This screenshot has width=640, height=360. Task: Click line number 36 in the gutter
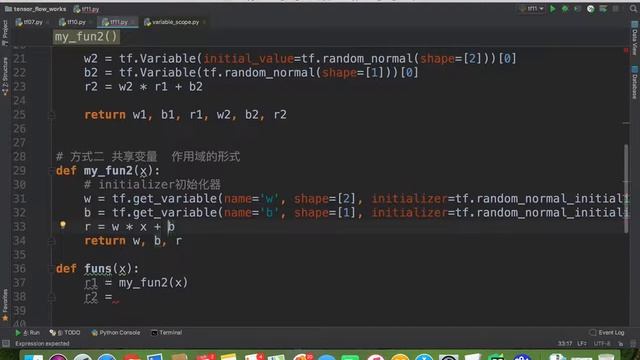(x=19, y=269)
